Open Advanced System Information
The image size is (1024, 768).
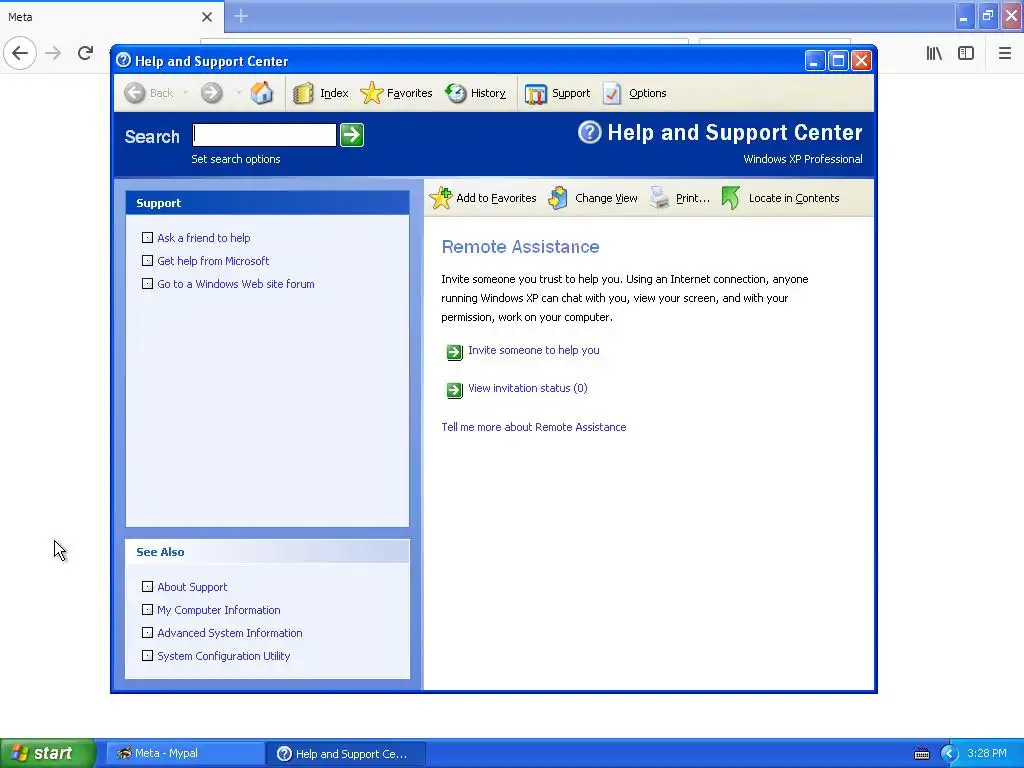(230, 633)
